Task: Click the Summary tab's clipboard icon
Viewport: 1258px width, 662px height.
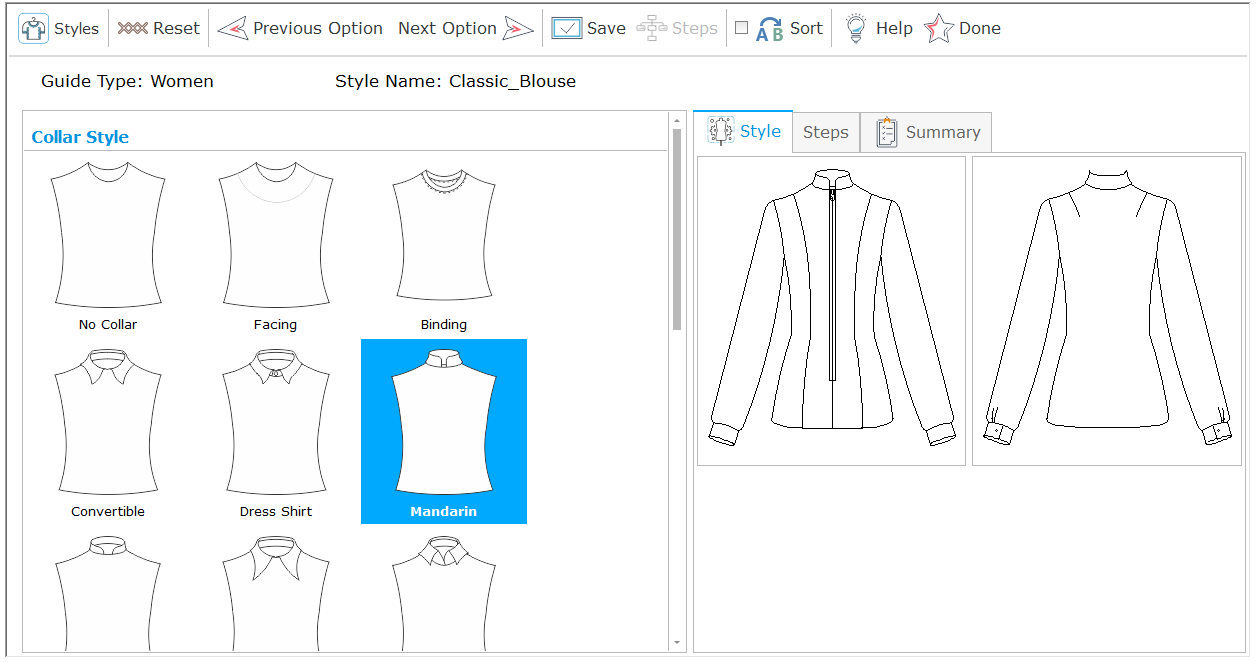Action: 887,132
